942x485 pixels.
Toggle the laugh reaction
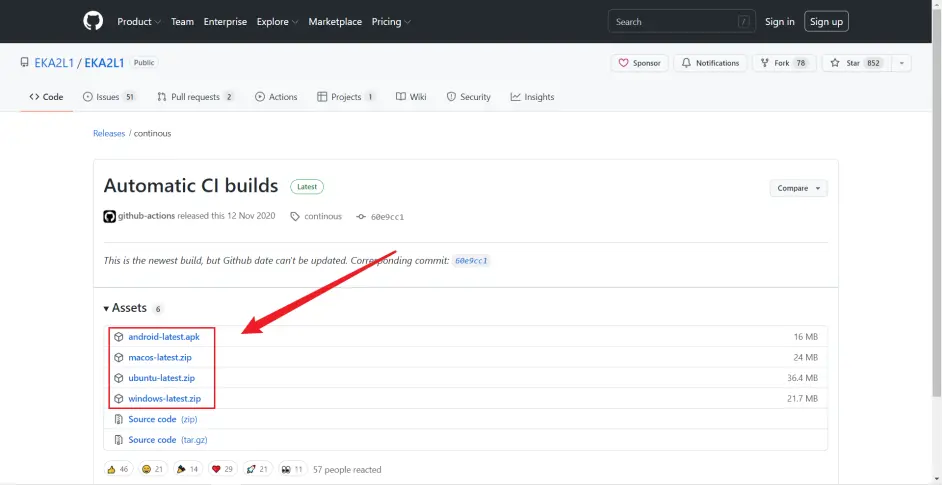[x=153, y=469]
